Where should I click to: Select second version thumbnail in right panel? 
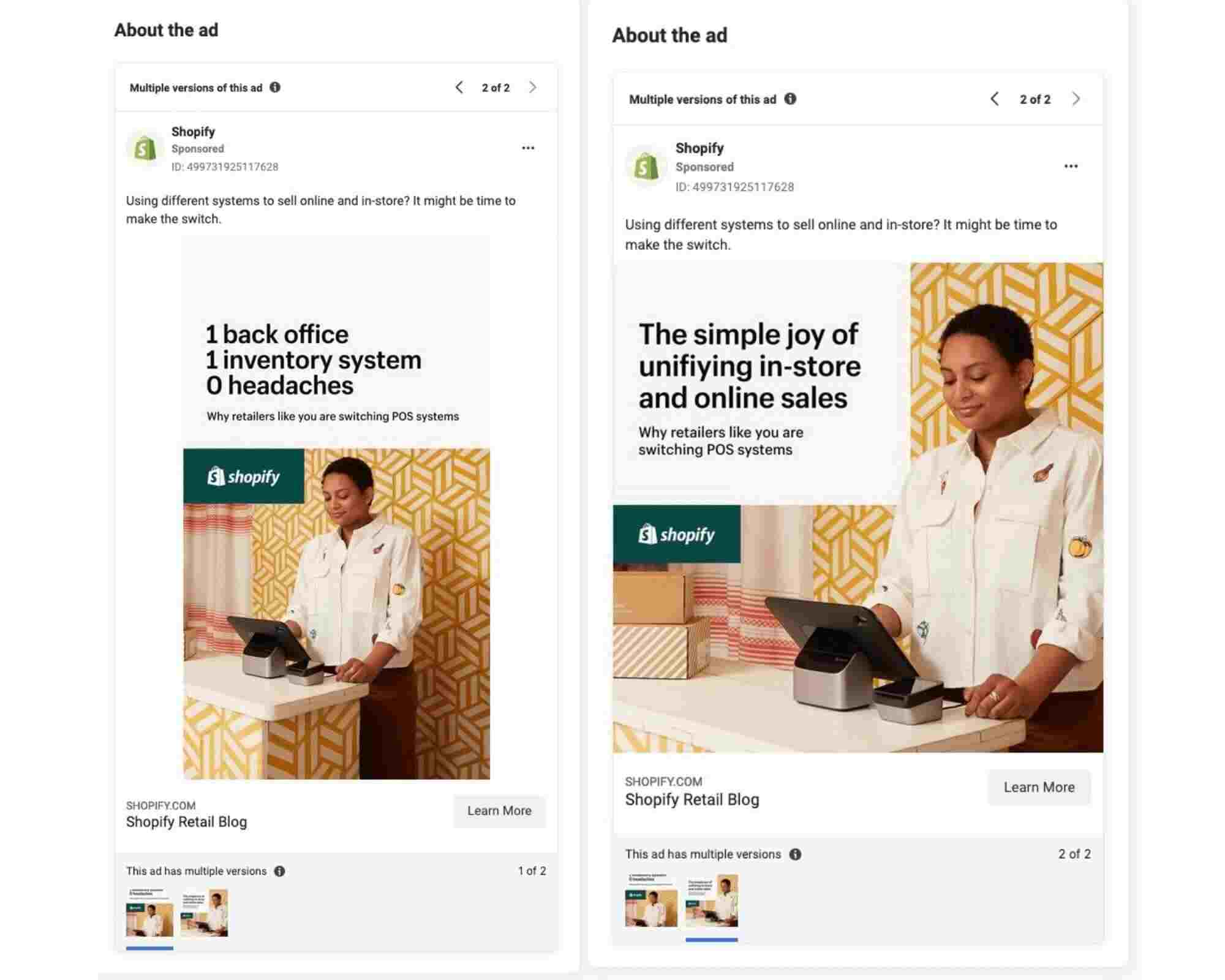pos(712,900)
